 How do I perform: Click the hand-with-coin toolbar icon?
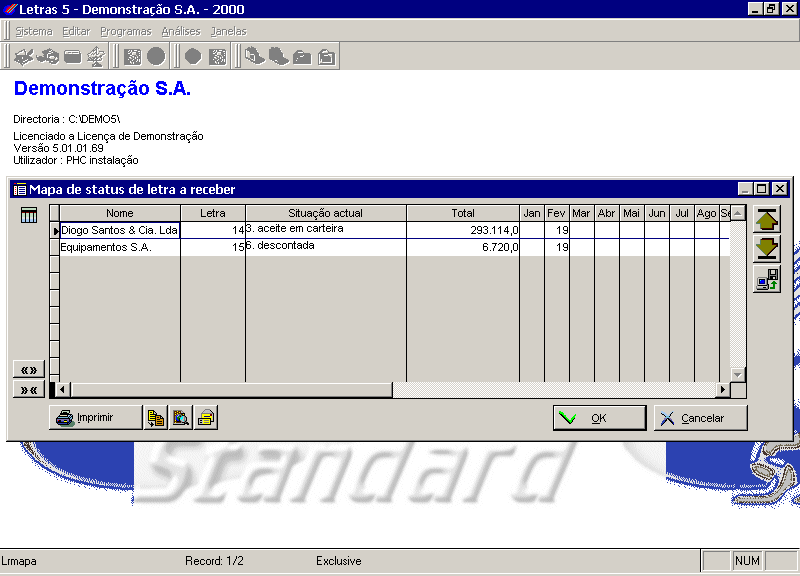[x=49, y=56]
